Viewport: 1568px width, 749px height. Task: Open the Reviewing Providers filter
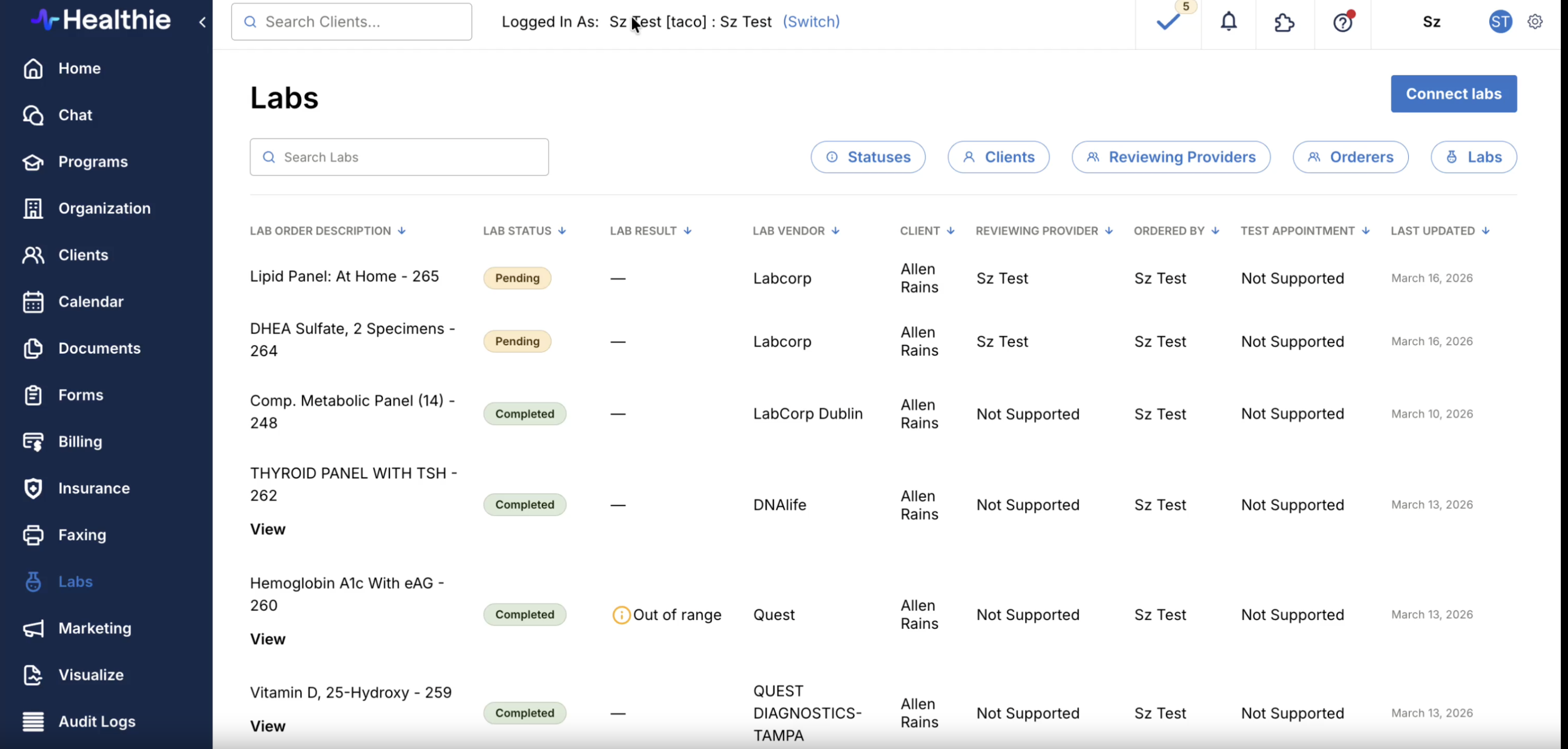pos(1171,157)
